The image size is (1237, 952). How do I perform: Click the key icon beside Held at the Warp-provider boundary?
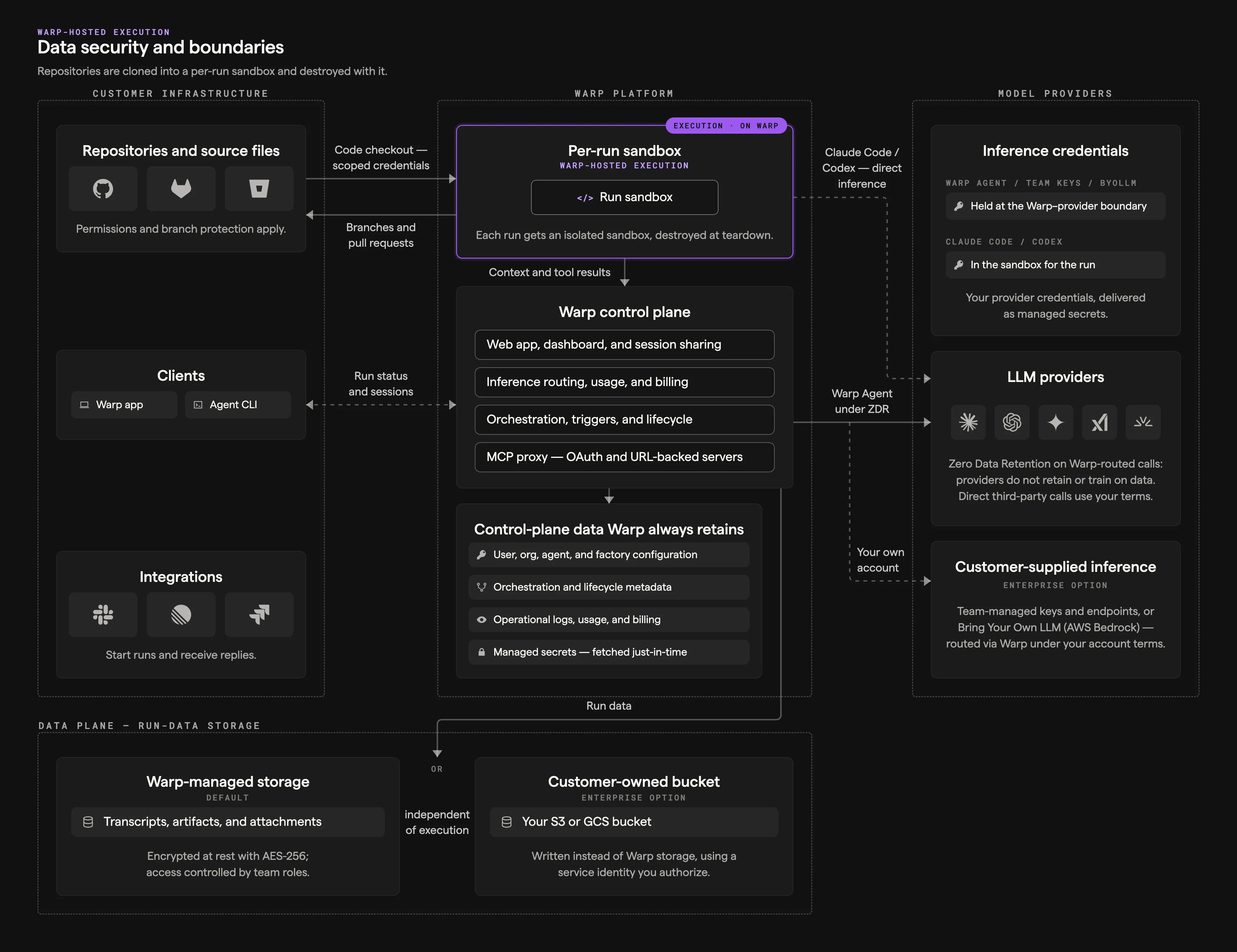pyautogui.click(x=958, y=206)
